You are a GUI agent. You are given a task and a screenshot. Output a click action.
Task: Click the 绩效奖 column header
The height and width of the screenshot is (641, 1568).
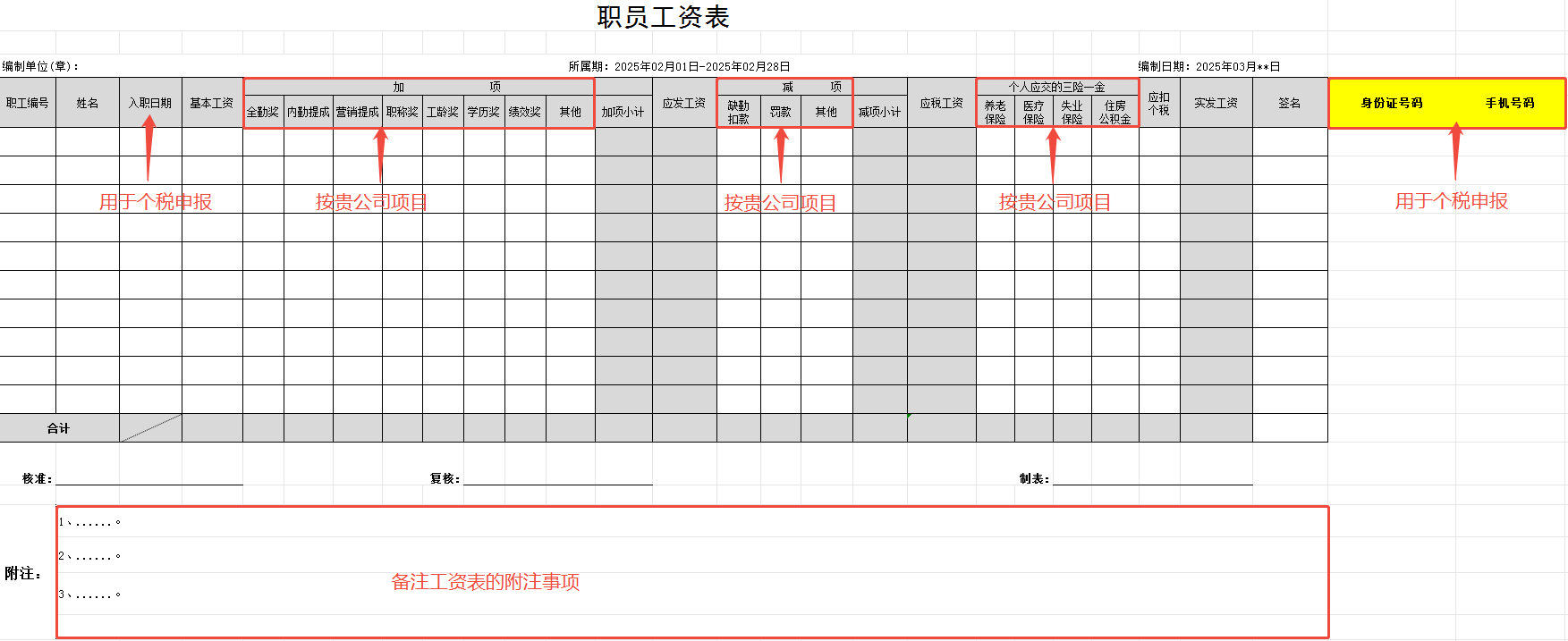tap(525, 112)
